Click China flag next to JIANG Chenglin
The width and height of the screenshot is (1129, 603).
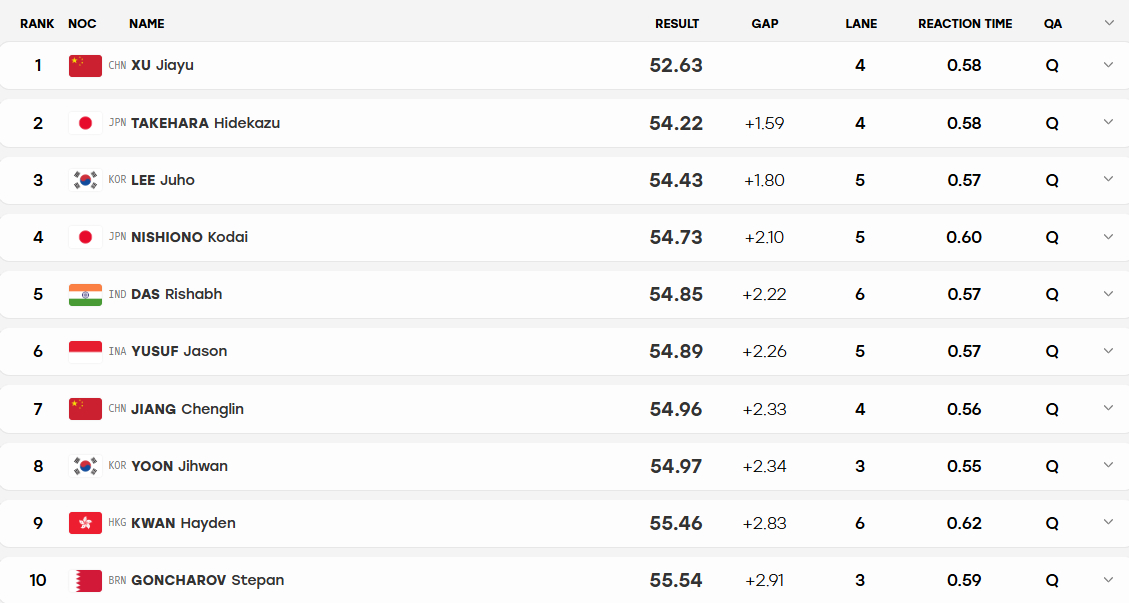pos(85,409)
